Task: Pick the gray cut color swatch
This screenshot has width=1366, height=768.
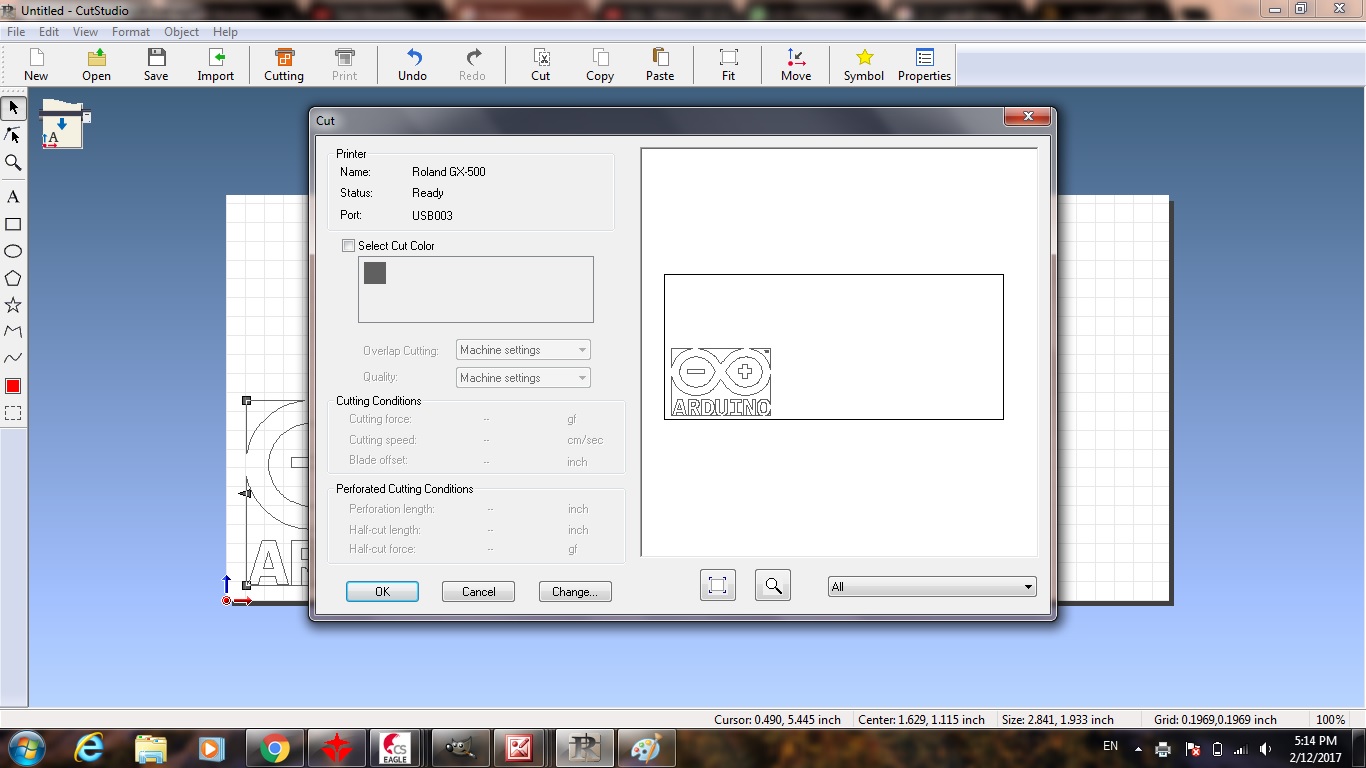Action: click(375, 273)
